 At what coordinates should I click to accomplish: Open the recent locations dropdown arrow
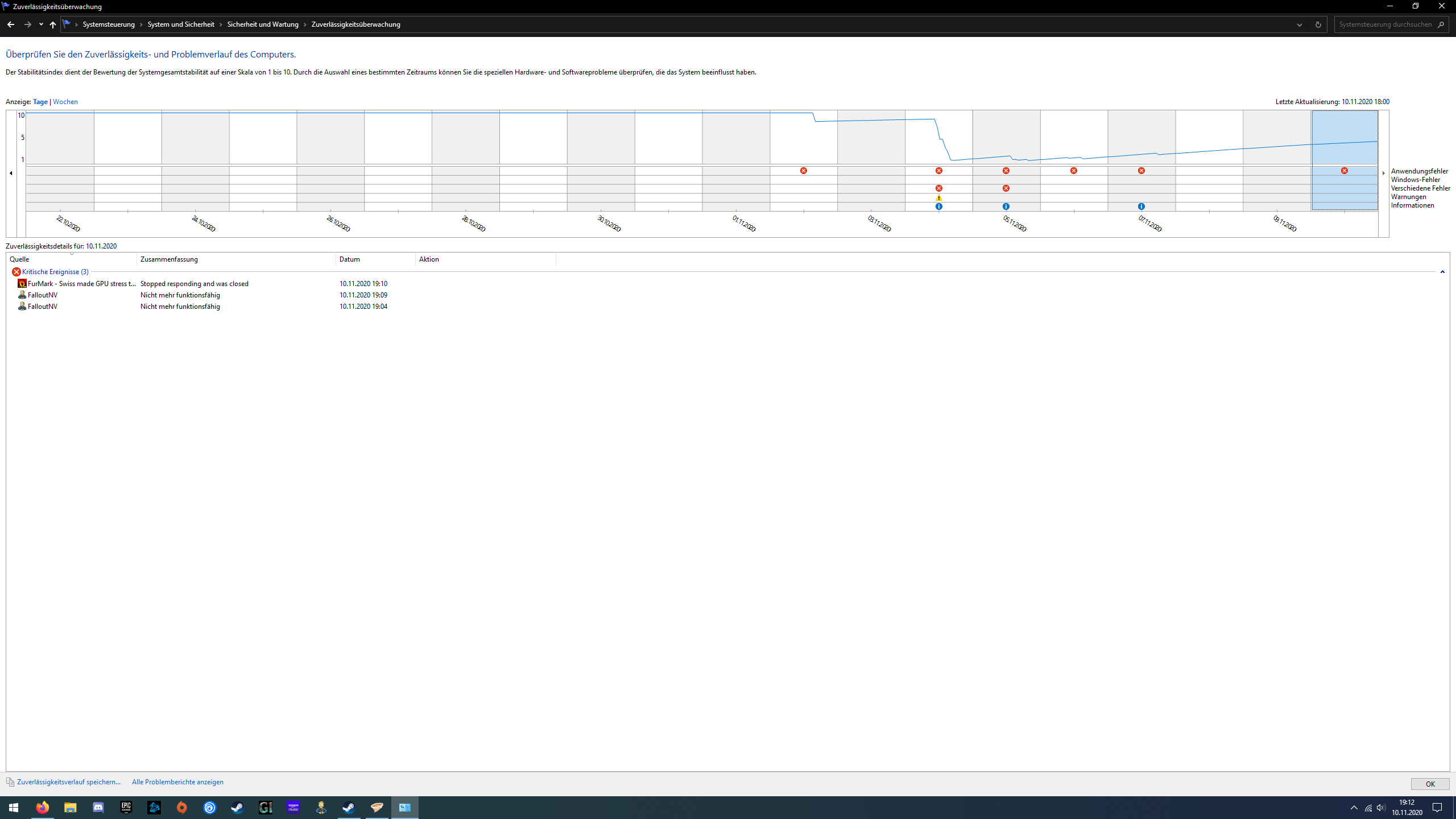coord(41,24)
